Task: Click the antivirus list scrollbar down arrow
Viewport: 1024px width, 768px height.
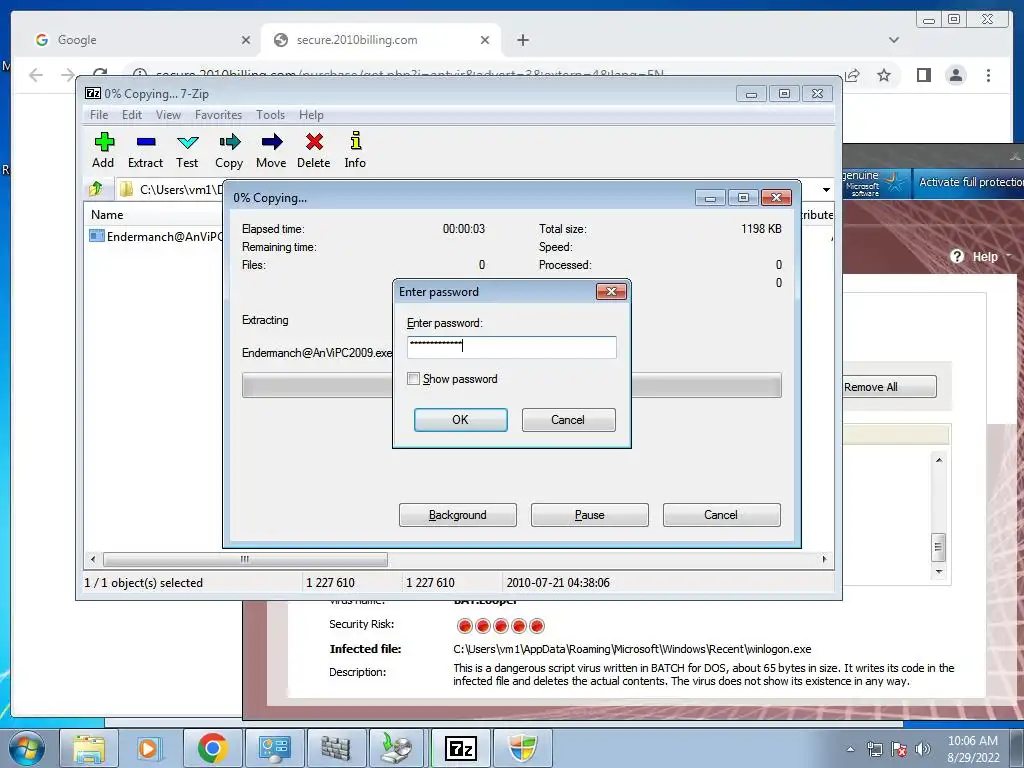Action: click(939, 572)
